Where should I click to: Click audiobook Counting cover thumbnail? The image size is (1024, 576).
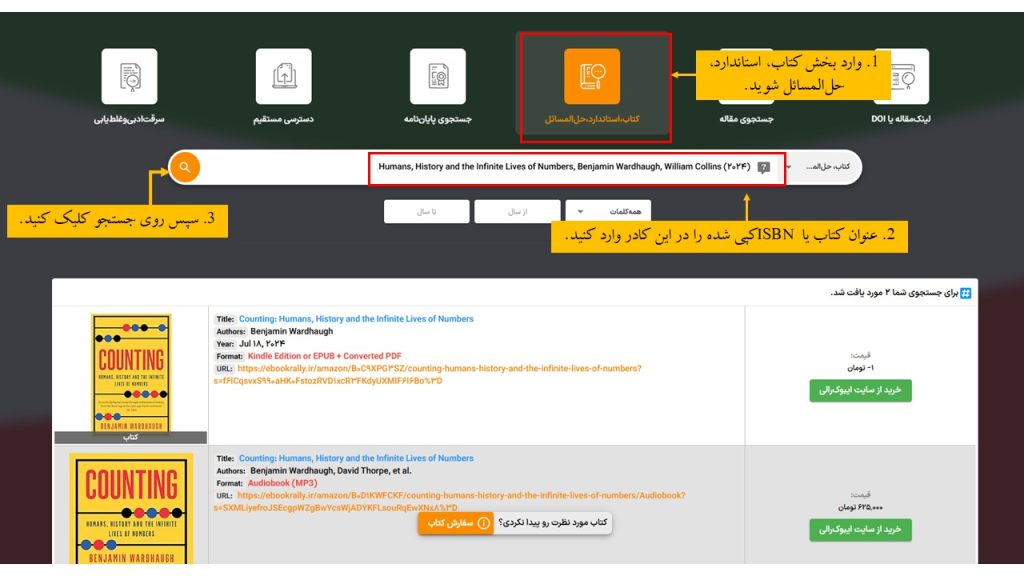pyautogui.click(x=131, y=509)
